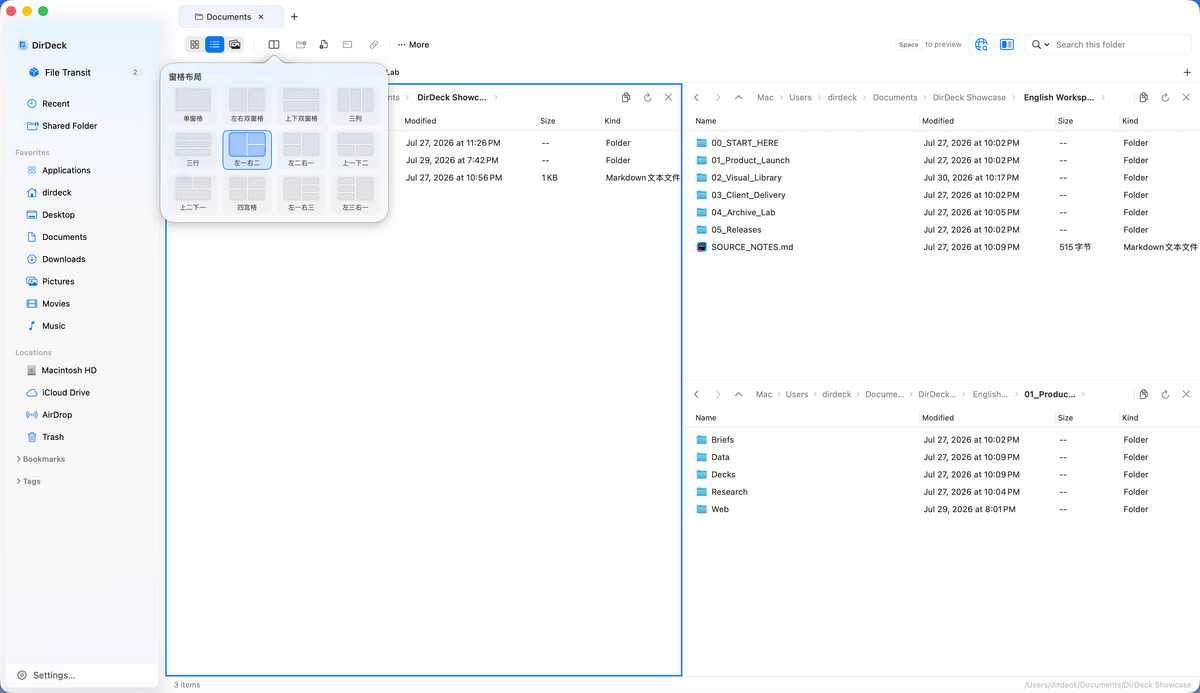Open the More toolbar menu
The image size is (1200, 693).
pos(413,45)
